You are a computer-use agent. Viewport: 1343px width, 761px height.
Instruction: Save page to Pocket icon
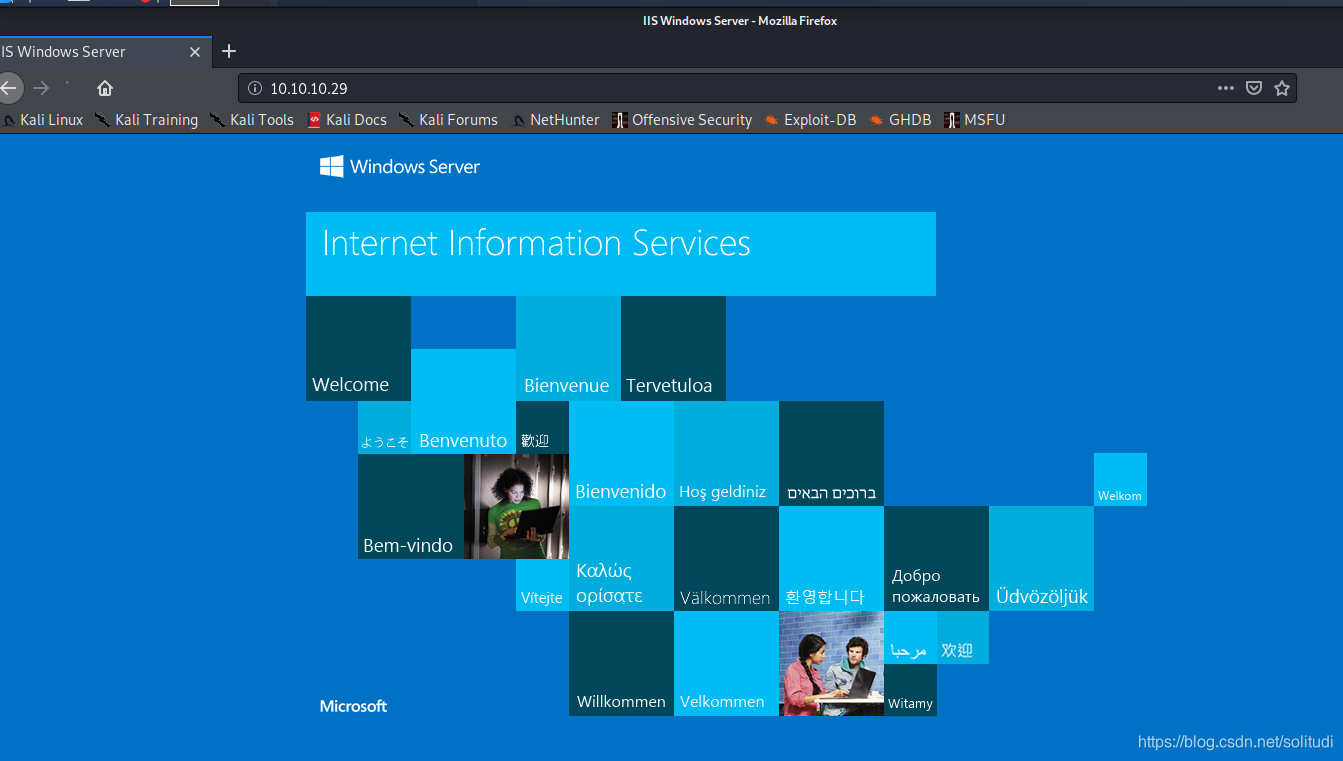(x=1254, y=88)
